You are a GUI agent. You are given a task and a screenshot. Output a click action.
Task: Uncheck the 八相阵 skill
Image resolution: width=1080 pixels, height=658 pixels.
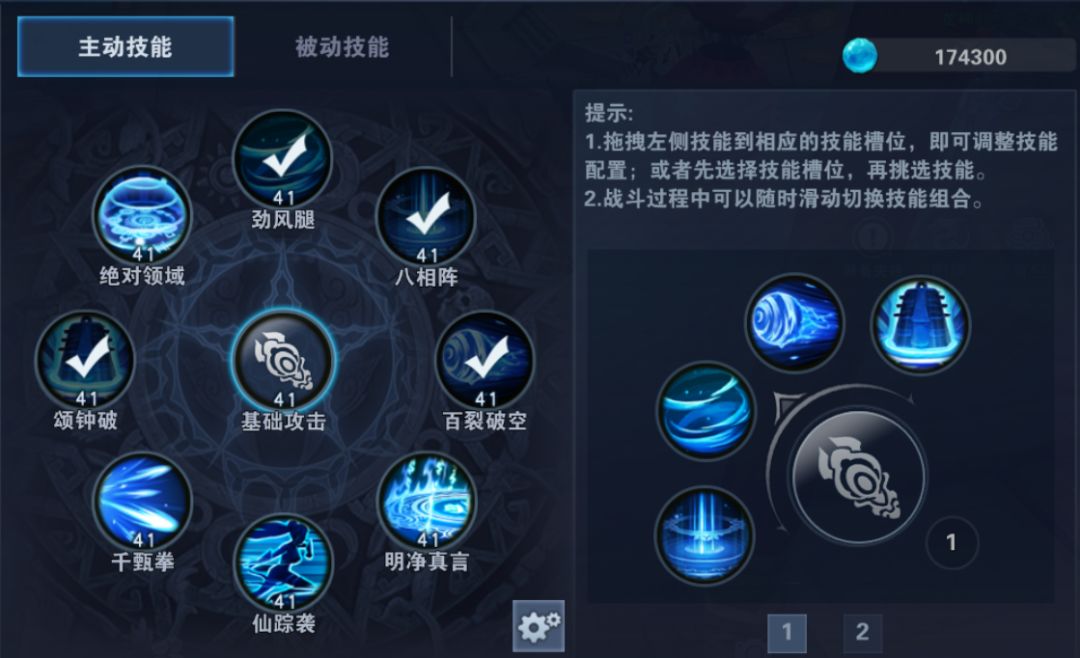click(427, 216)
